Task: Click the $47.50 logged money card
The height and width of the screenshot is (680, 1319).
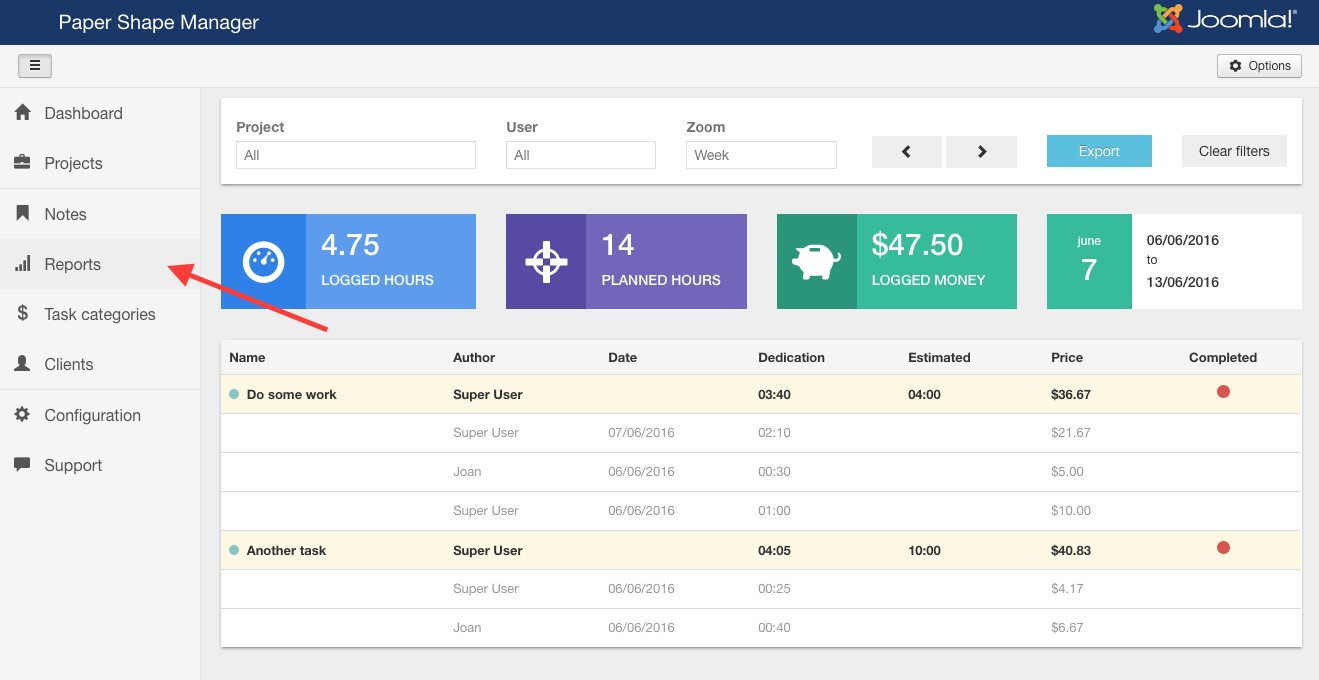Action: [897, 261]
